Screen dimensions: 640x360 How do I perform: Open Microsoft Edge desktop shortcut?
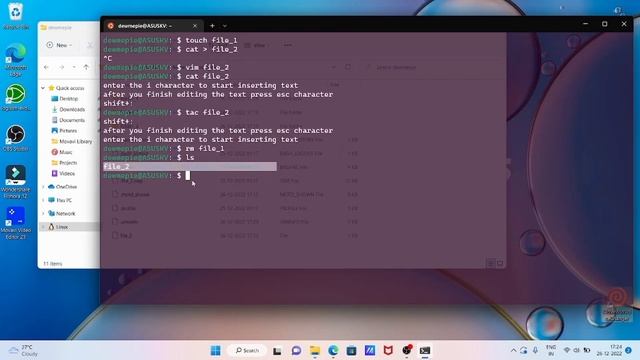coord(16,60)
